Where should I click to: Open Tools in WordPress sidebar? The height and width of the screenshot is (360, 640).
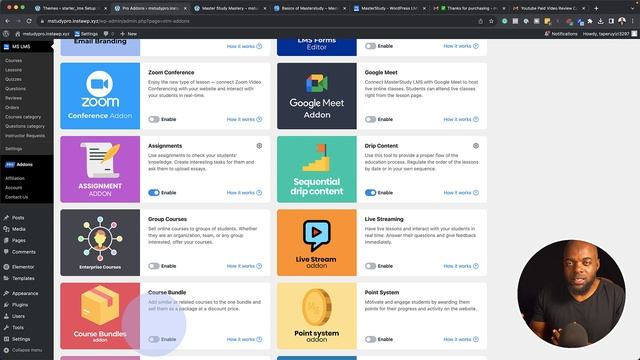[x=18, y=328]
